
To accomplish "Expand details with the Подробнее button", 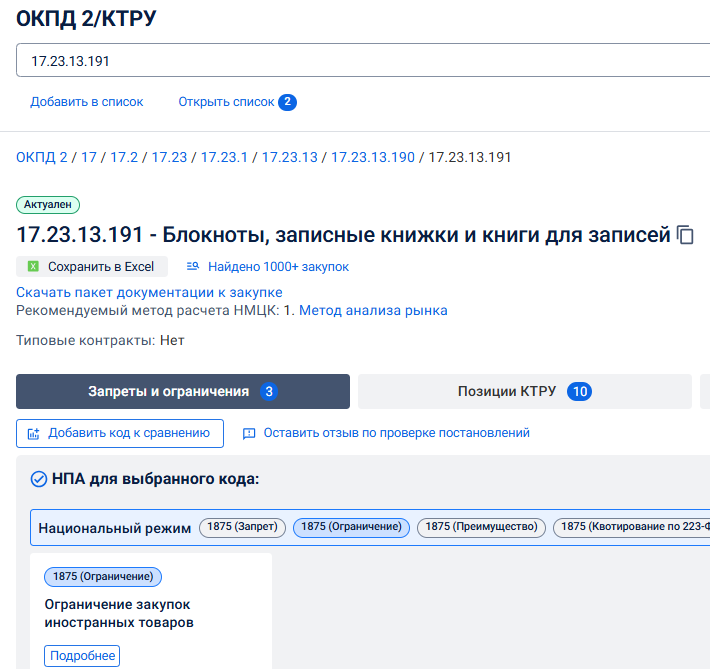I will 81,656.
